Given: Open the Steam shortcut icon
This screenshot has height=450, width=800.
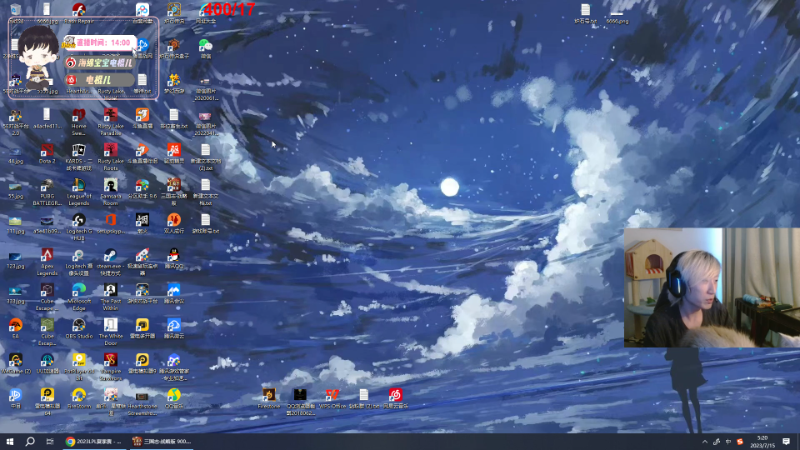Looking at the screenshot, I should point(111,255).
